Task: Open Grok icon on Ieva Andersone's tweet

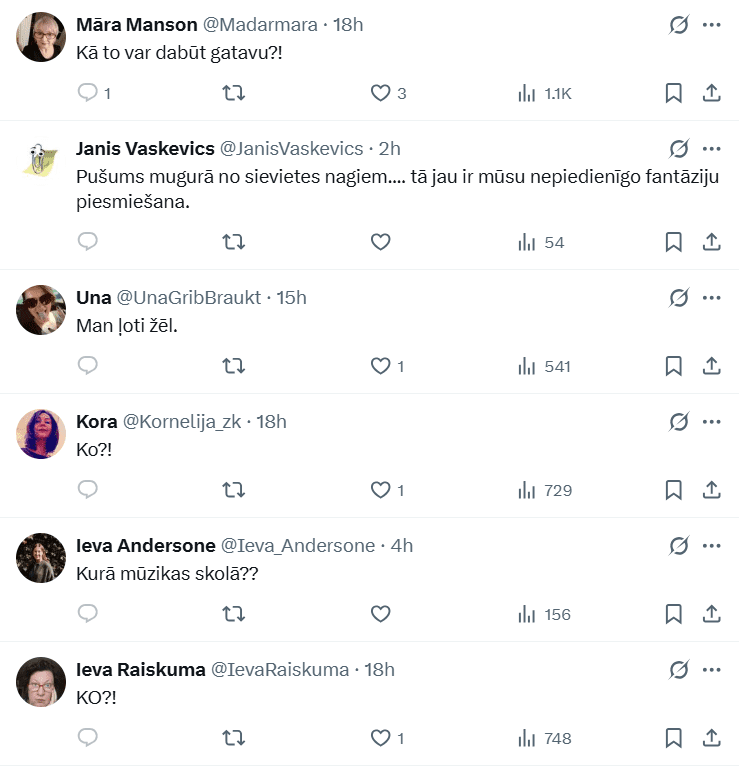Action: pos(679,545)
